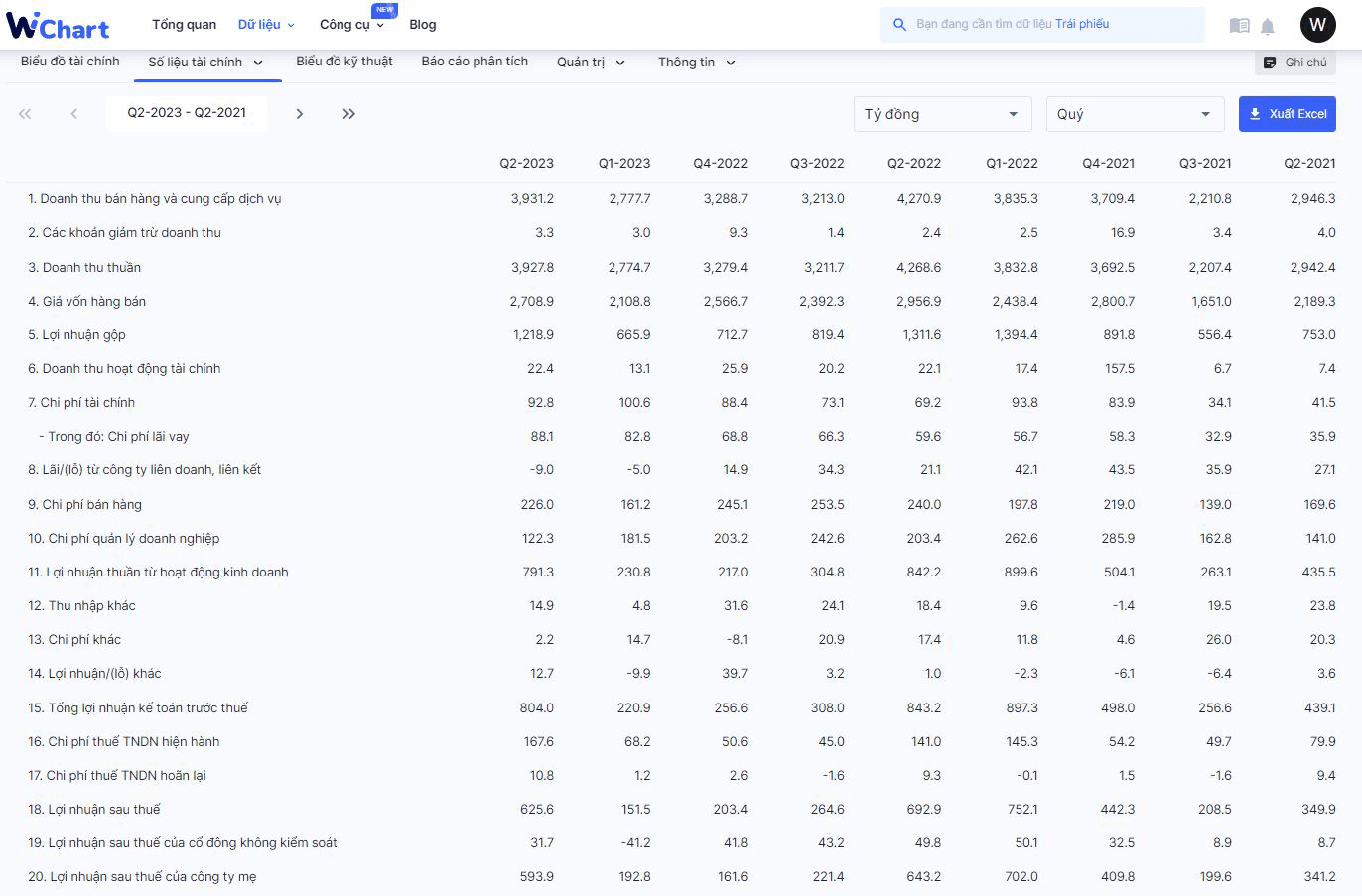Click the Ghi chú note icon
This screenshot has height=896, width=1362.
[x=1269, y=63]
